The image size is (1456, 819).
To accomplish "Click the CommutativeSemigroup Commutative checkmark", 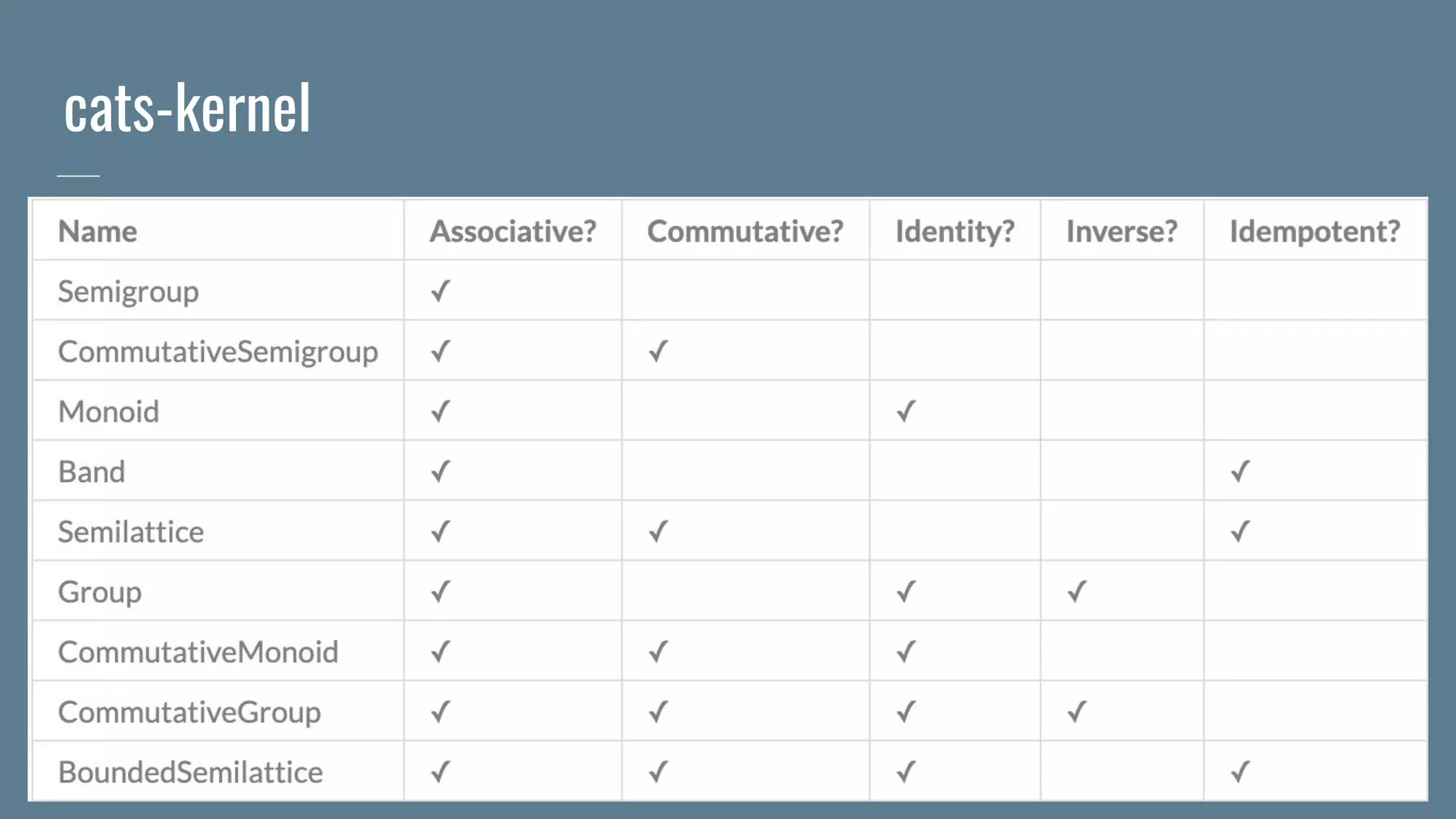I will (x=658, y=351).
